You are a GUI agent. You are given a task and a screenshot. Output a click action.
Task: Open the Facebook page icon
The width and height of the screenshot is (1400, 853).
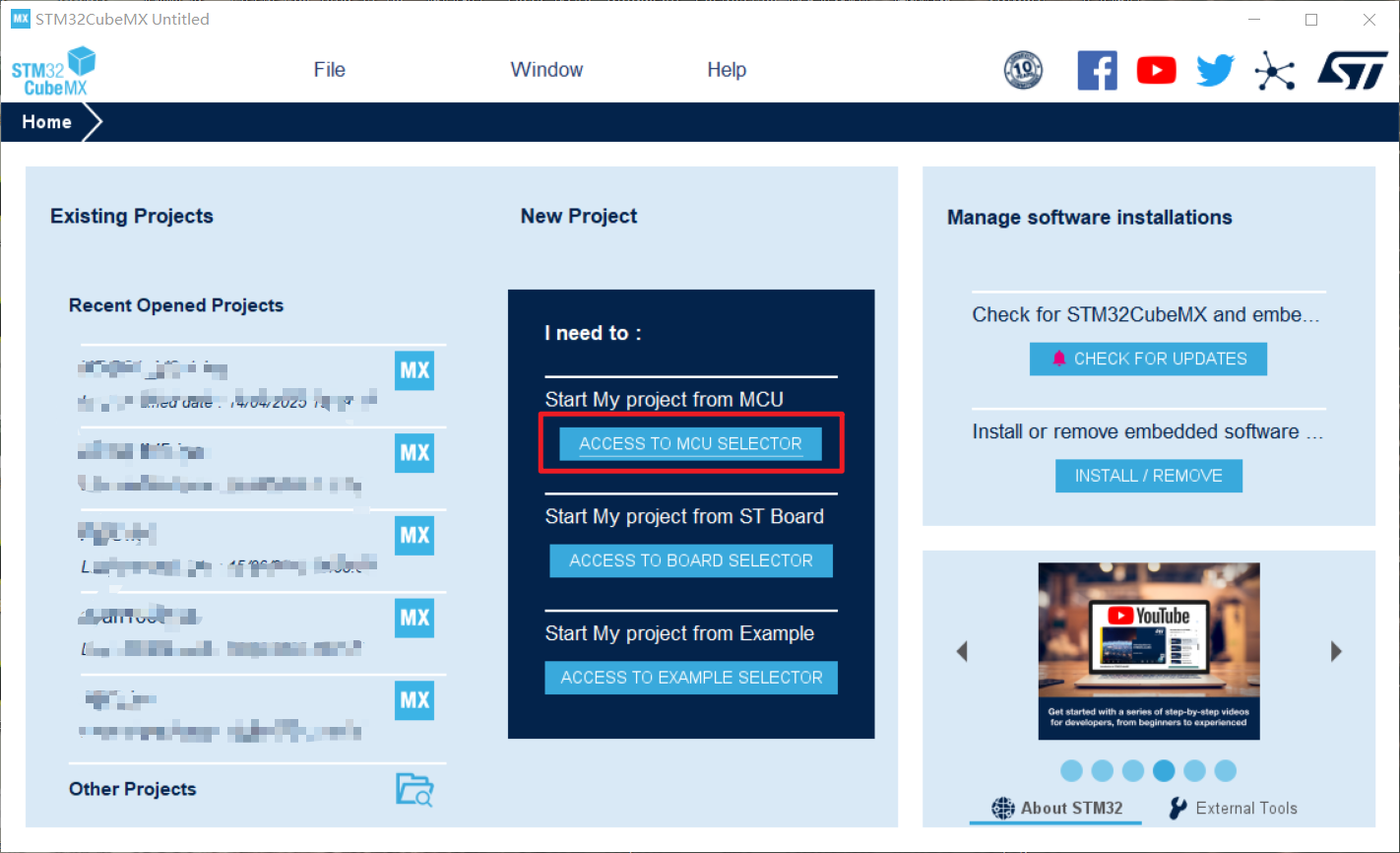[1097, 70]
